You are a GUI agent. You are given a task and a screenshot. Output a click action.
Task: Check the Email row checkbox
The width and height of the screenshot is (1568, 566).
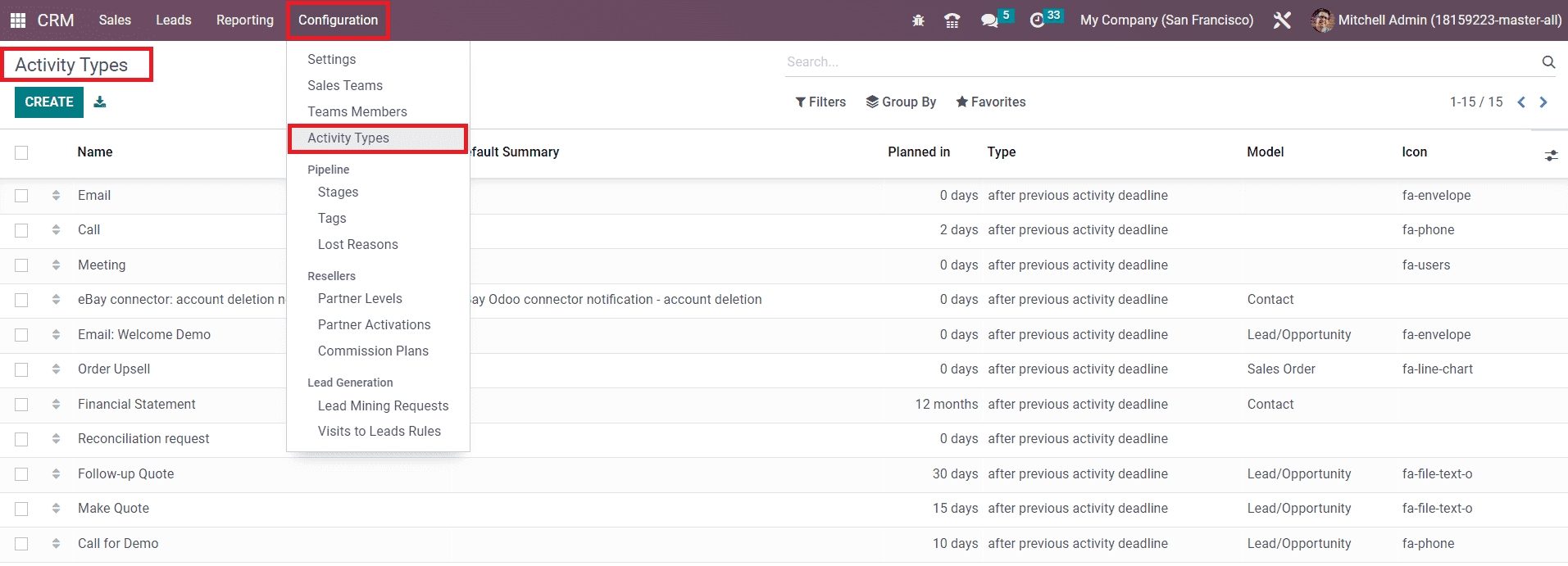(x=21, y=196)
